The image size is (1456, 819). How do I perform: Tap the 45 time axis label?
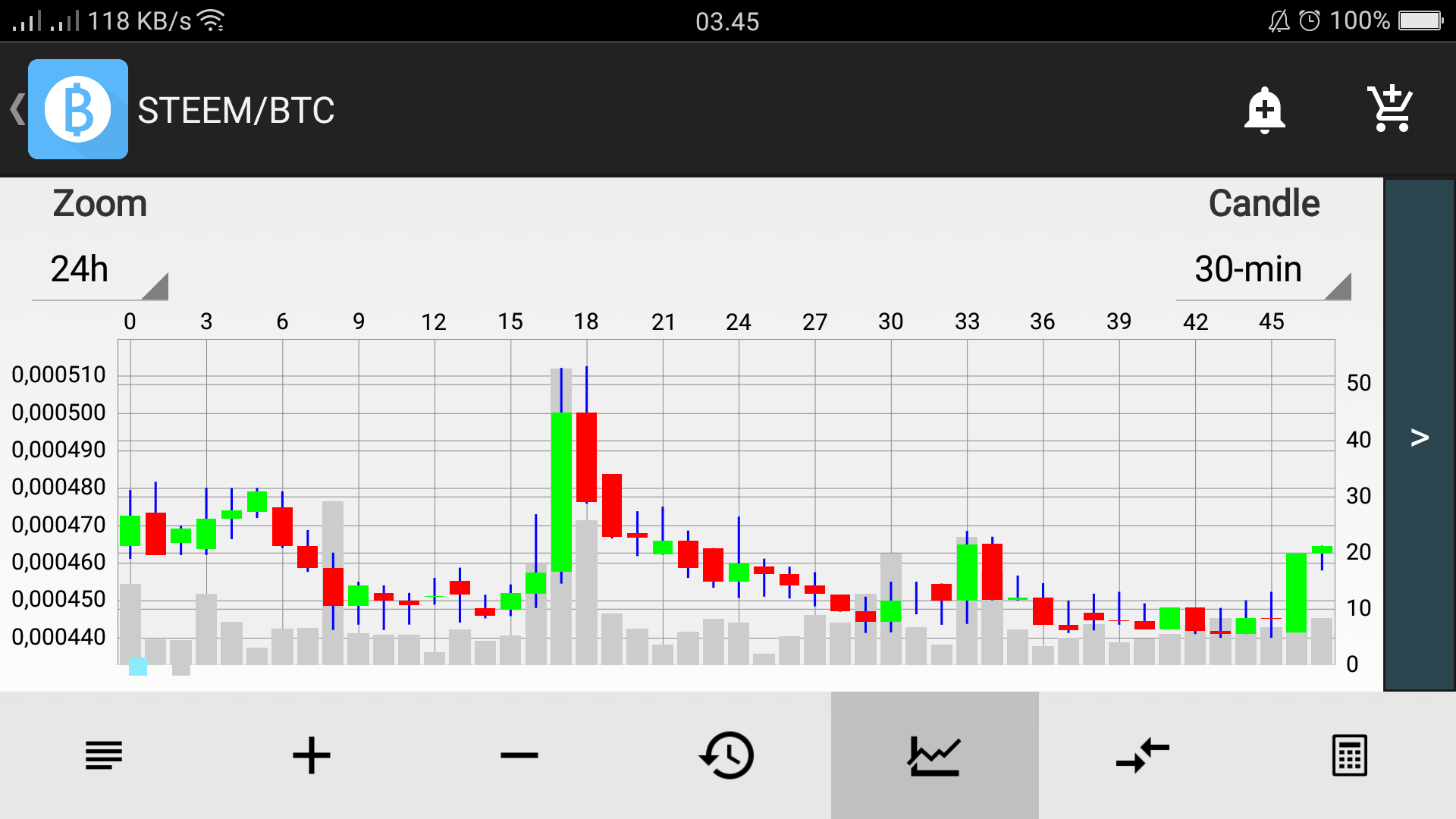(1271, 322)
